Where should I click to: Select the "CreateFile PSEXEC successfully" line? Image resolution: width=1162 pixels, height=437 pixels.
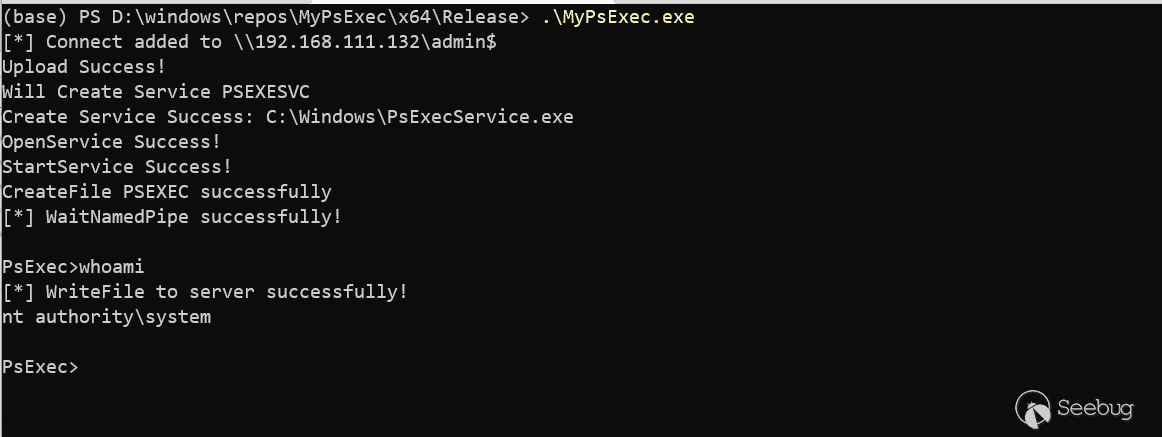pyautogui.click(x=167, y=192)
